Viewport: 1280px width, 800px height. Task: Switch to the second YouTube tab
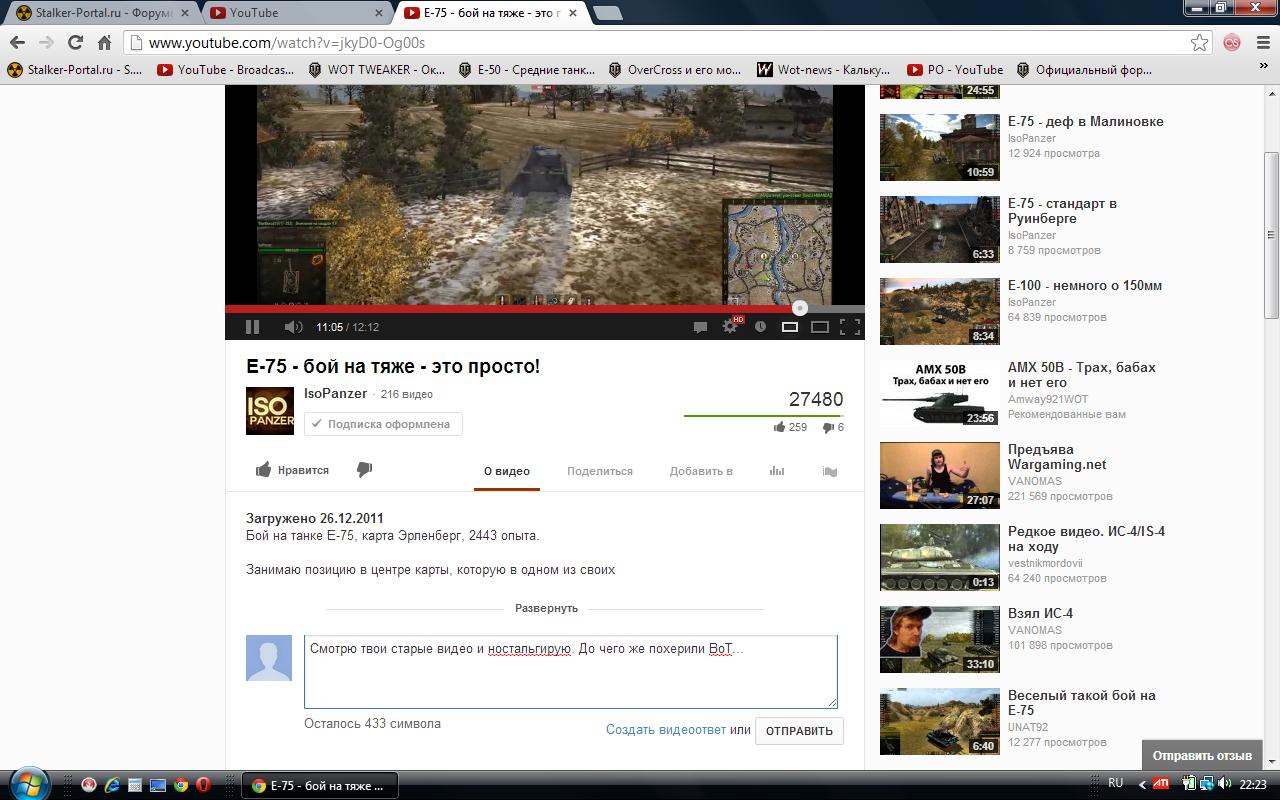296,13
